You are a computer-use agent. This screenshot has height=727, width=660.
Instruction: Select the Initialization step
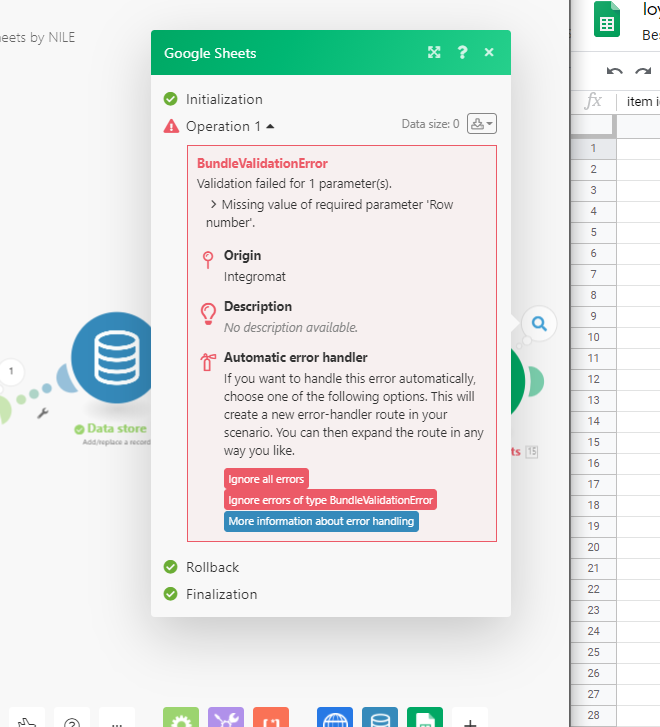[x=224, y=99]
